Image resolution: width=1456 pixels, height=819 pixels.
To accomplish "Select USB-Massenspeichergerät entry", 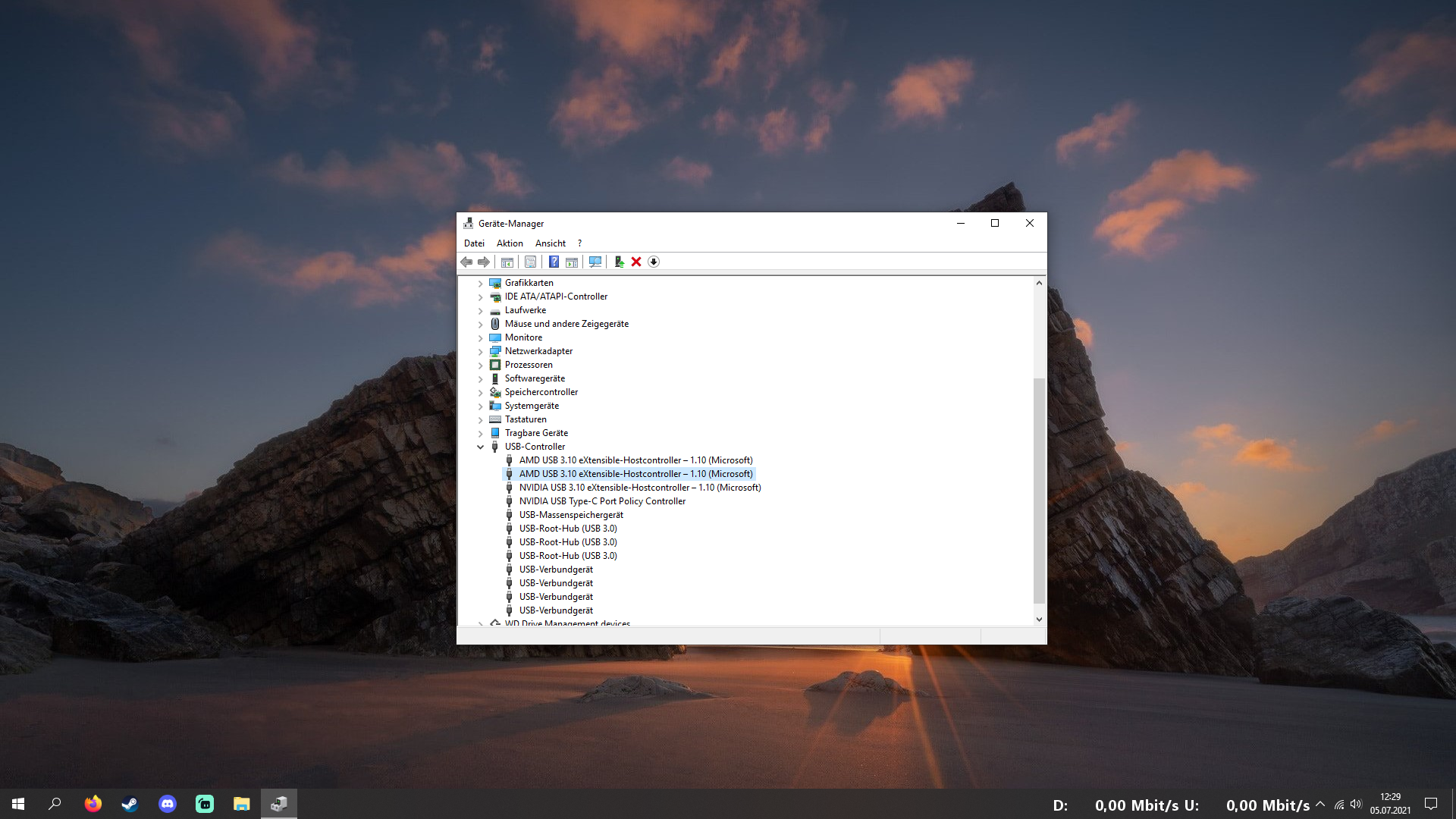I will (x=571, y=515).
